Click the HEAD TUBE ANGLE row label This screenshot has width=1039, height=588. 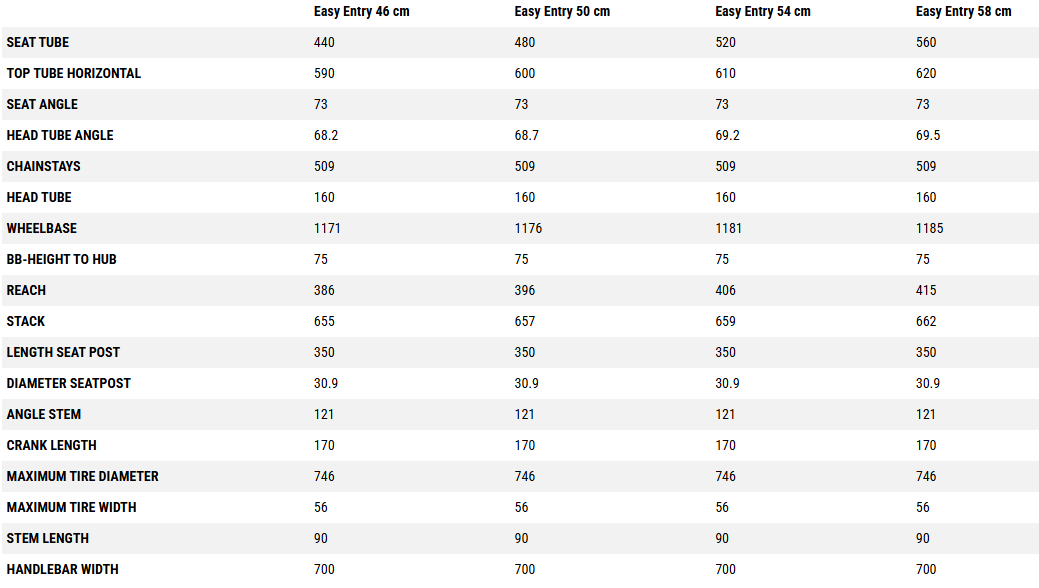point(60,136)
